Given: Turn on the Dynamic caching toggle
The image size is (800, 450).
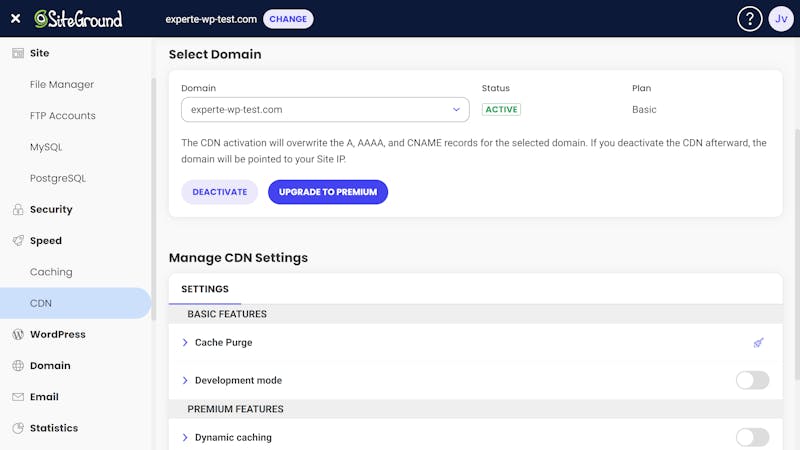Looking at the screenshot, I should coord(752,437).
